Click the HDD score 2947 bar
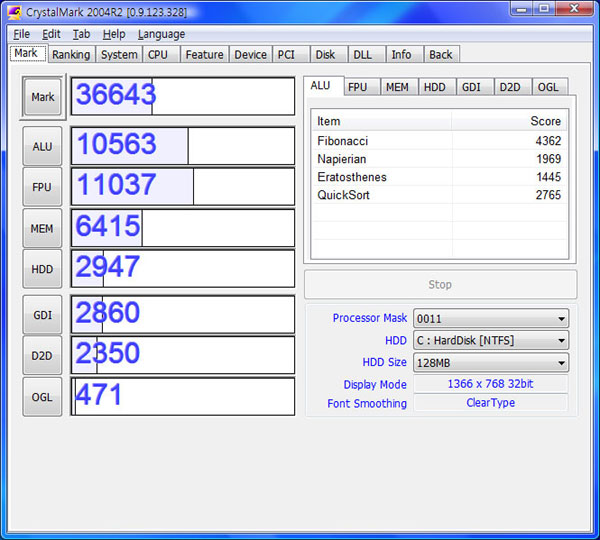Viewport: 600px width, 540px height. point(183,269)
